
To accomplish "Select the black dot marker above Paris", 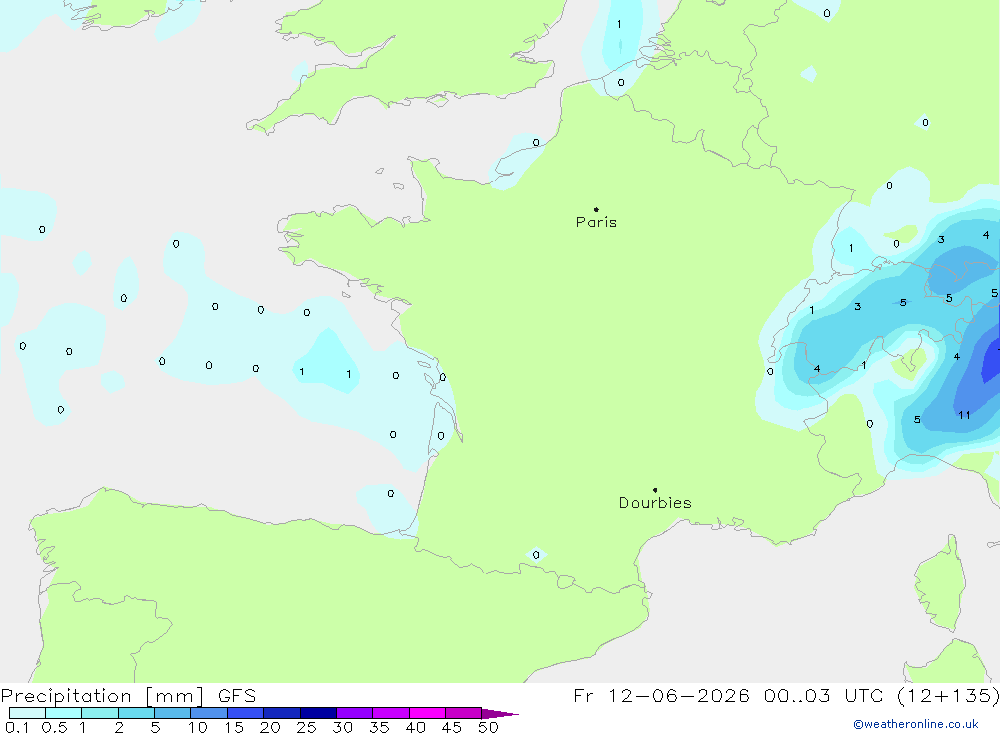I will [x=596, y=209].
